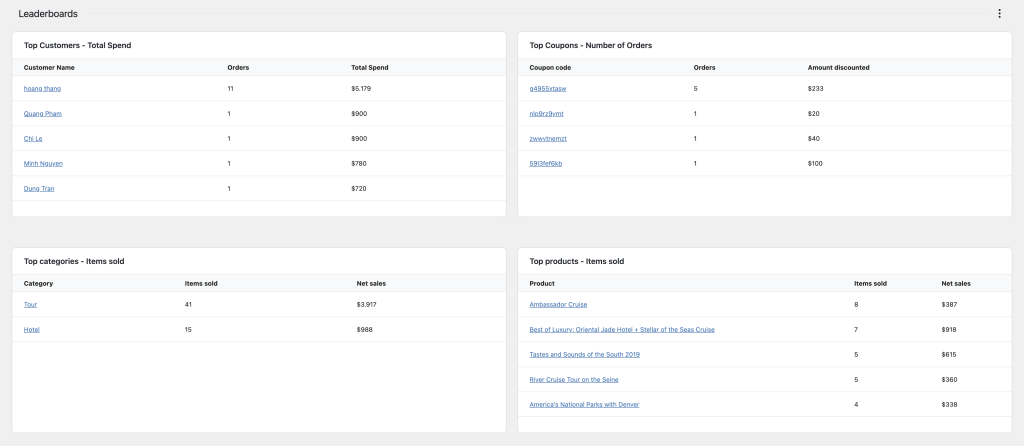Image resolution: width=1024 pixels, height=446 pixels.
Task: Open customer hoang thang link
Action: [42, 89]
